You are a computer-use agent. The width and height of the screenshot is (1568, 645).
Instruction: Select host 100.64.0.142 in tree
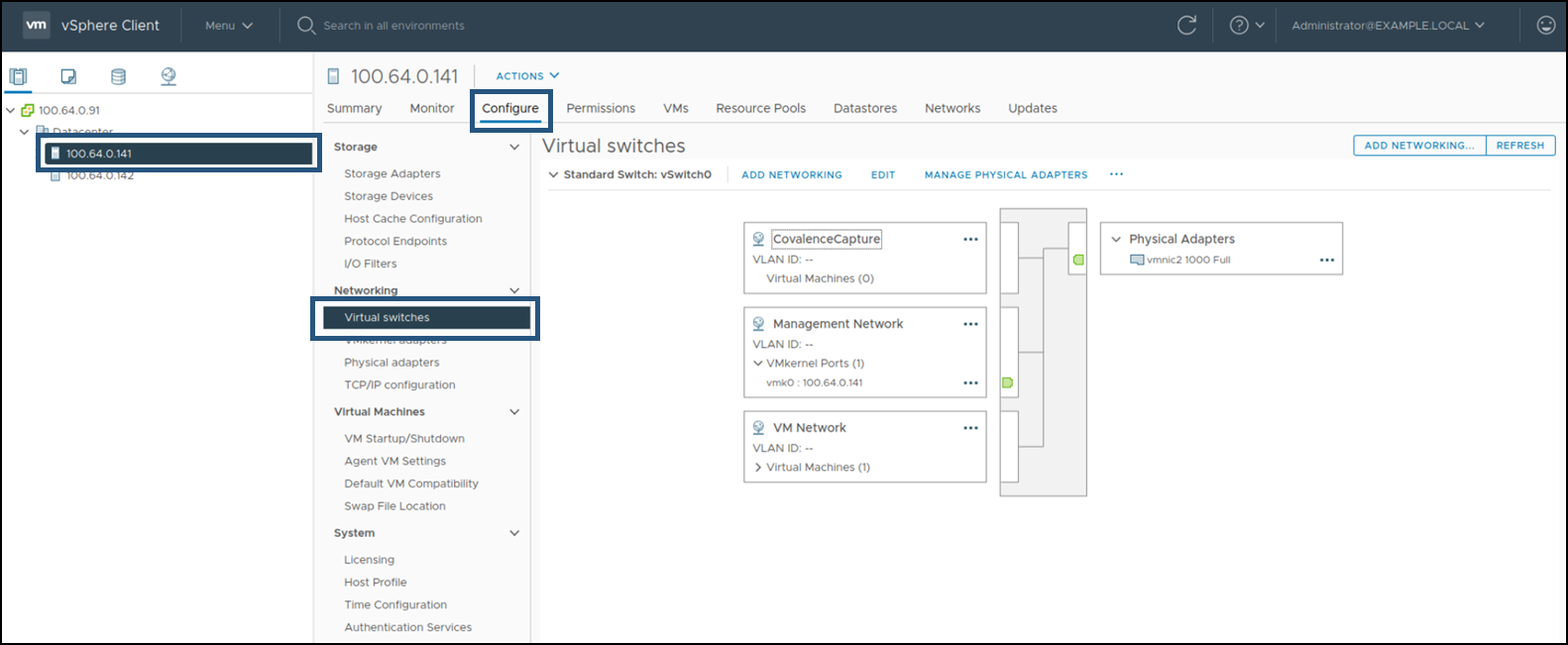100,175
